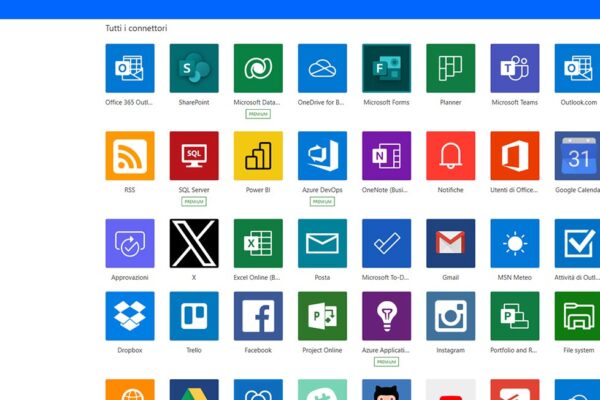Click the 'Microsoft Teams' label text
This screenshot has height=400, width=600.
(x=515, y=102)
